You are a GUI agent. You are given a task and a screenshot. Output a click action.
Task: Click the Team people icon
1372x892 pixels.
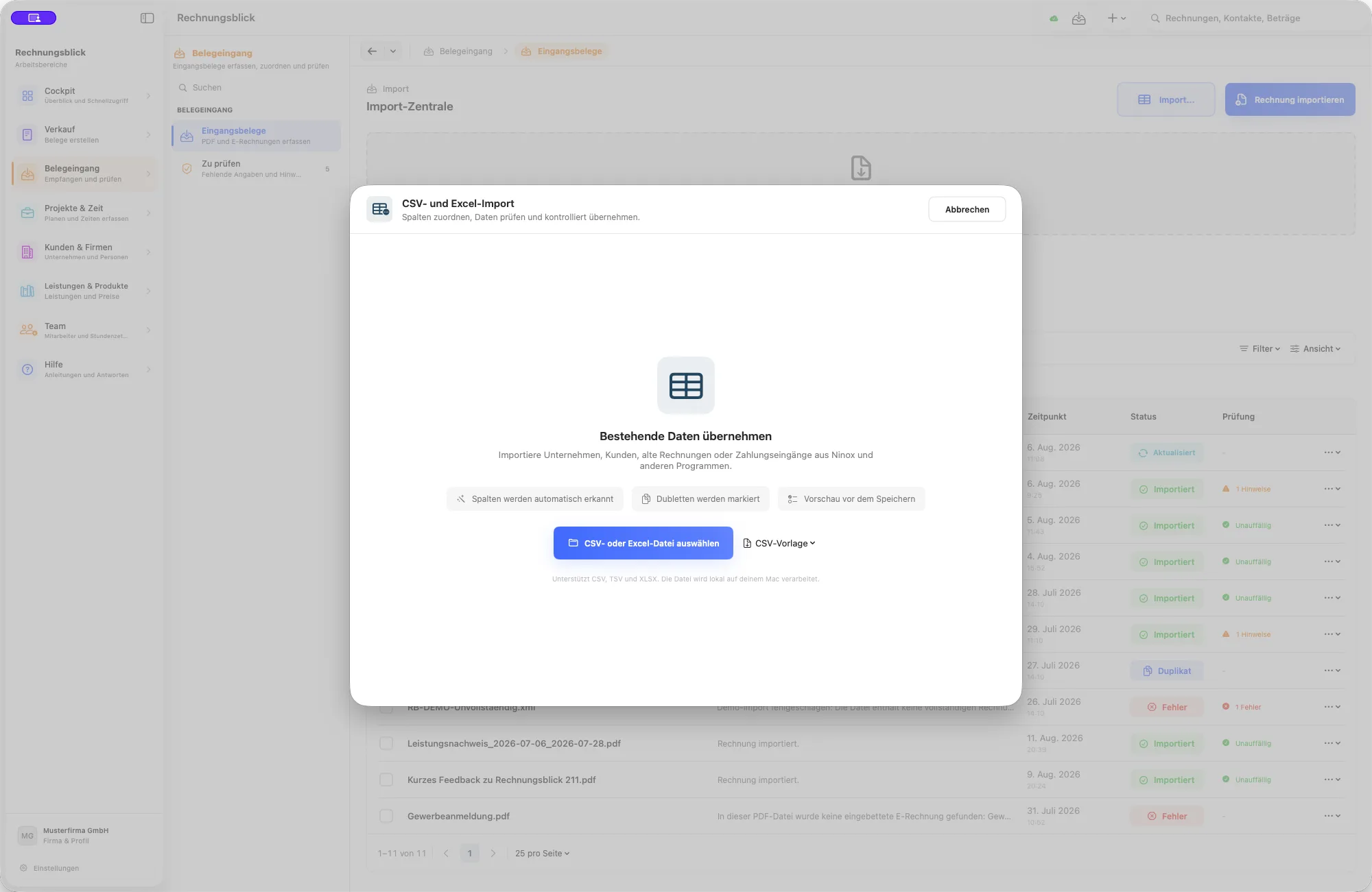pyautogui.click(x=27, y=330)
